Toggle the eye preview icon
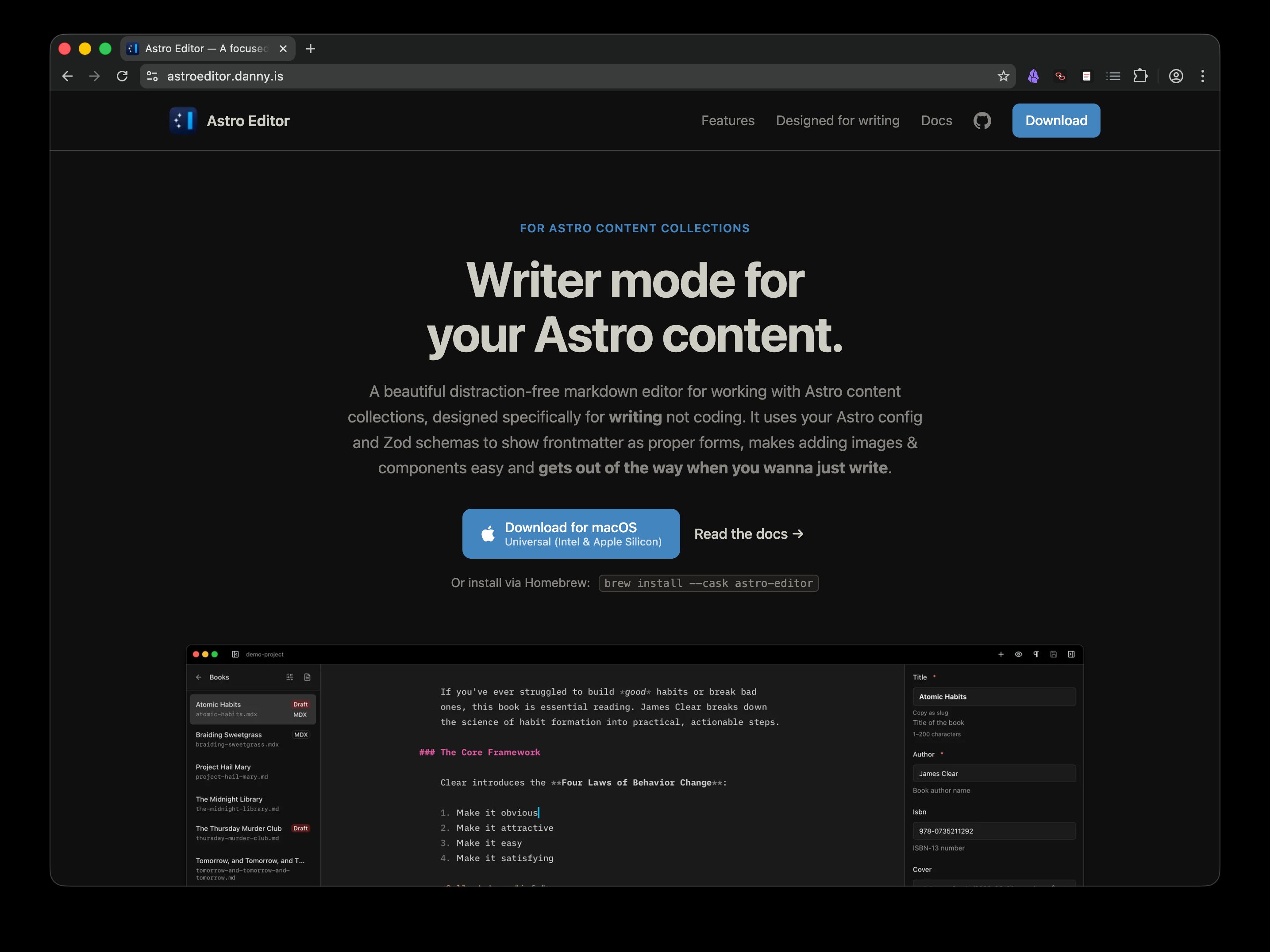The width and height of the screenshot is (1270, 952). click(1019, 654)
